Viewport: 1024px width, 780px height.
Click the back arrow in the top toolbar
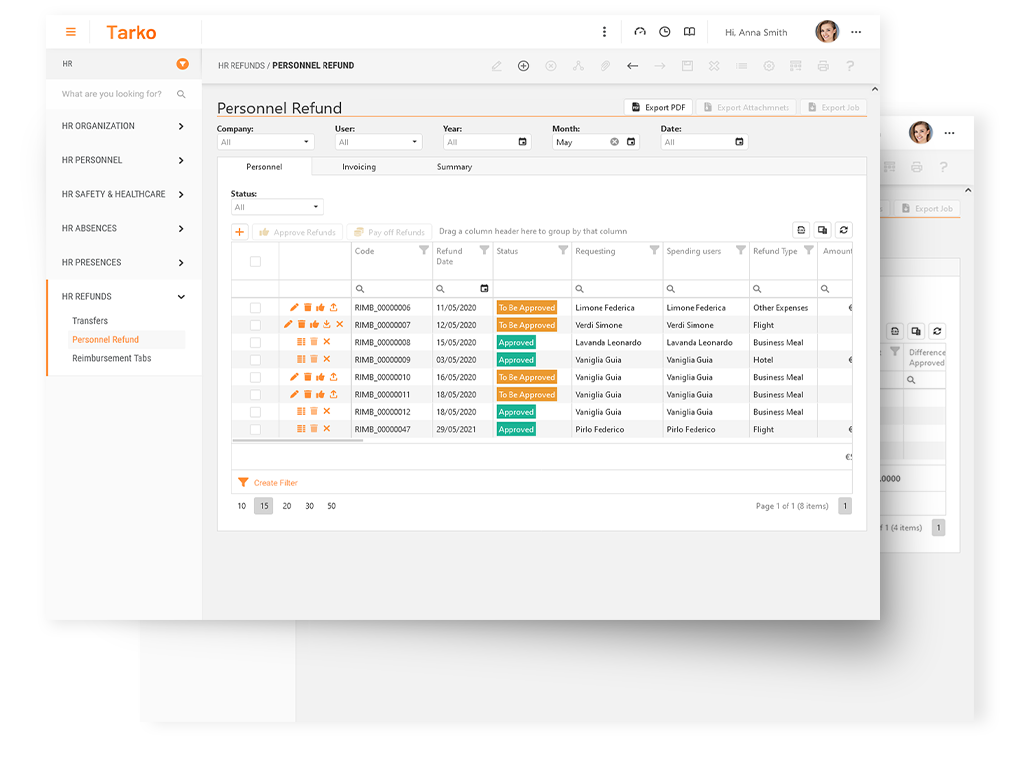[x=632, y=66]
